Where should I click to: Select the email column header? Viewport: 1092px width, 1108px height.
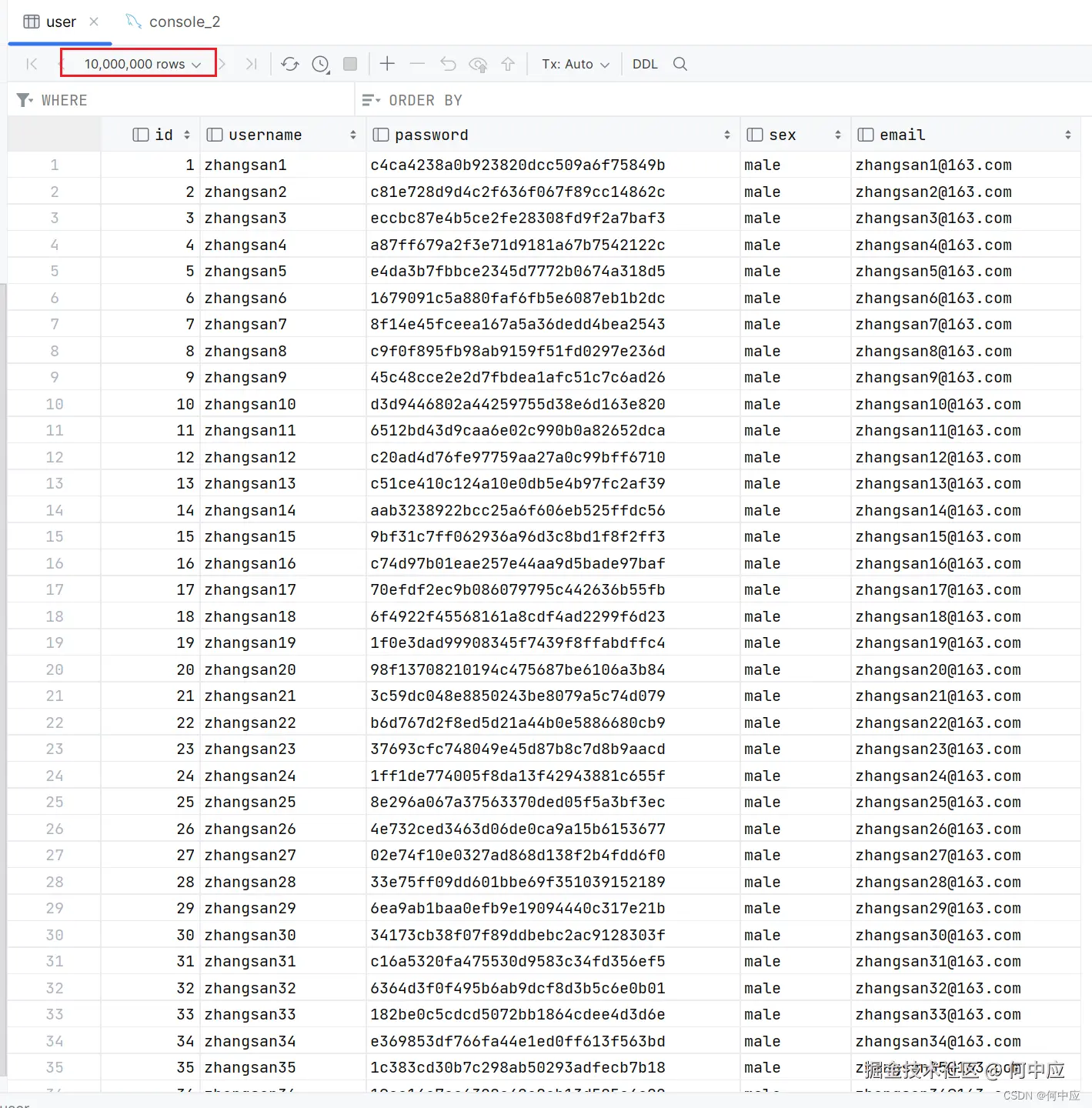966,135
